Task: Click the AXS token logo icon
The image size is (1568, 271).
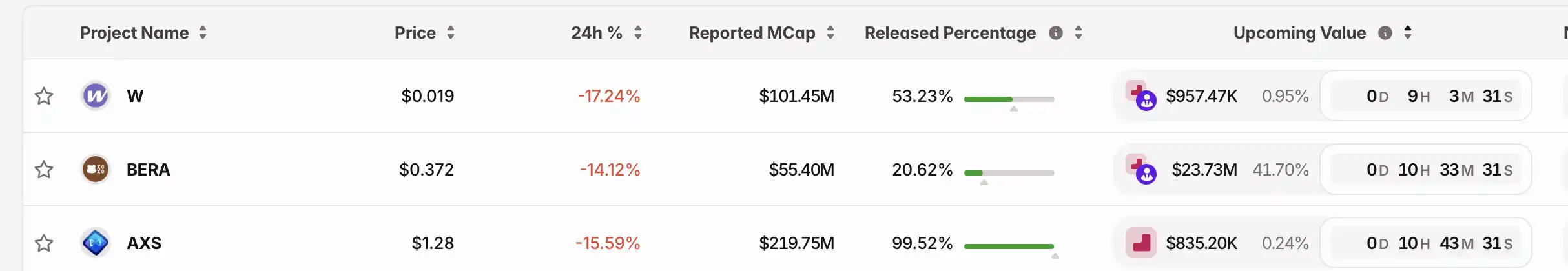Action: coord(96,243)
